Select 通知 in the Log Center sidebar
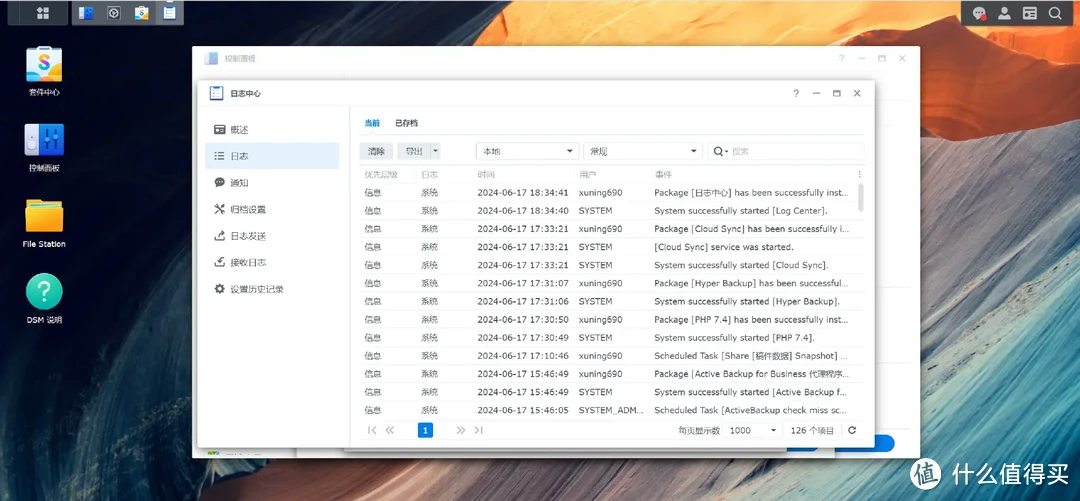 point(239,183)
